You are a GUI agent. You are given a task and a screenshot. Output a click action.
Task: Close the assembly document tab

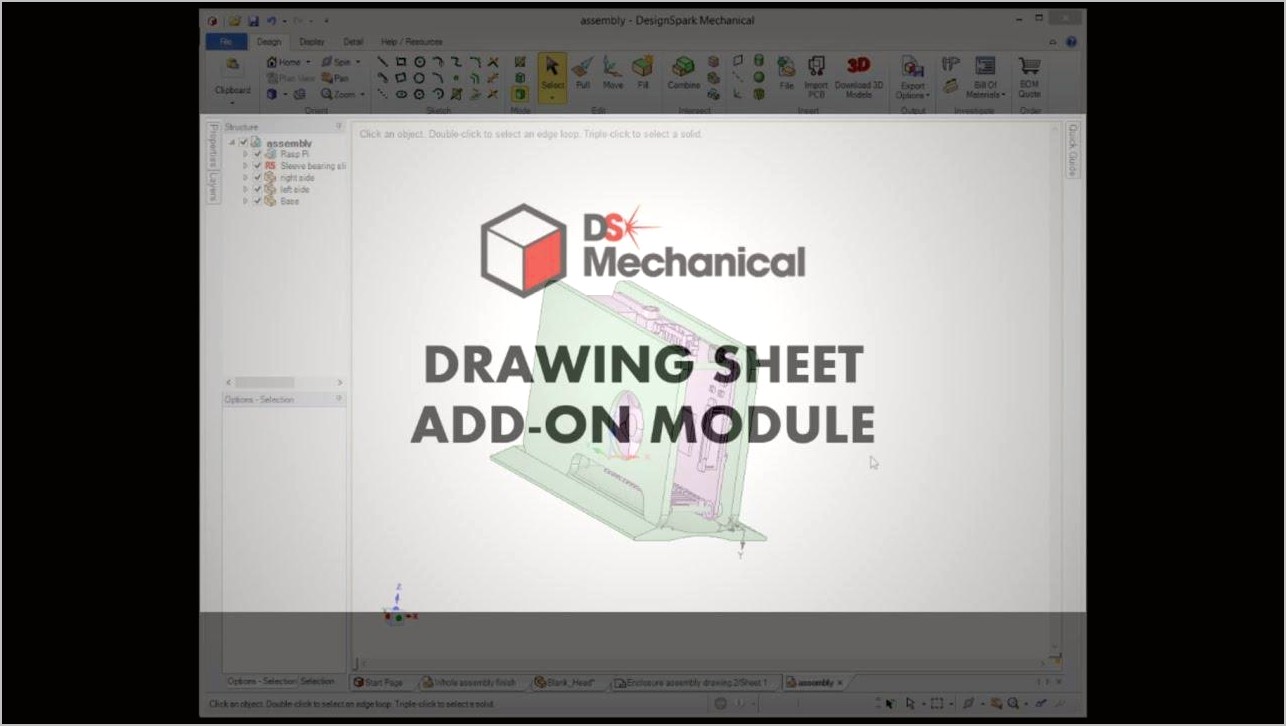840,682
